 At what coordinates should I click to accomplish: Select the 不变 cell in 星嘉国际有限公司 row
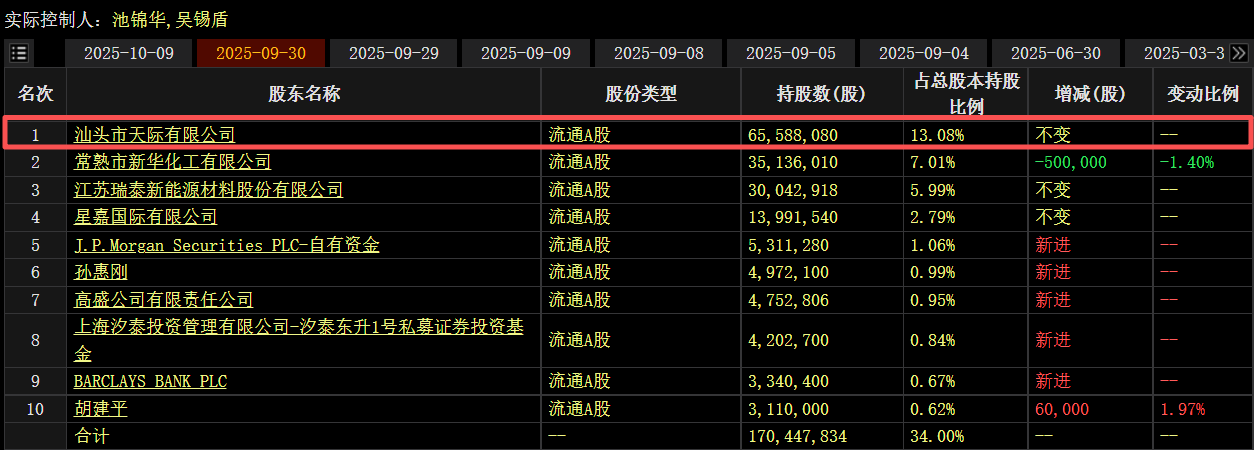click(1053, 217)
